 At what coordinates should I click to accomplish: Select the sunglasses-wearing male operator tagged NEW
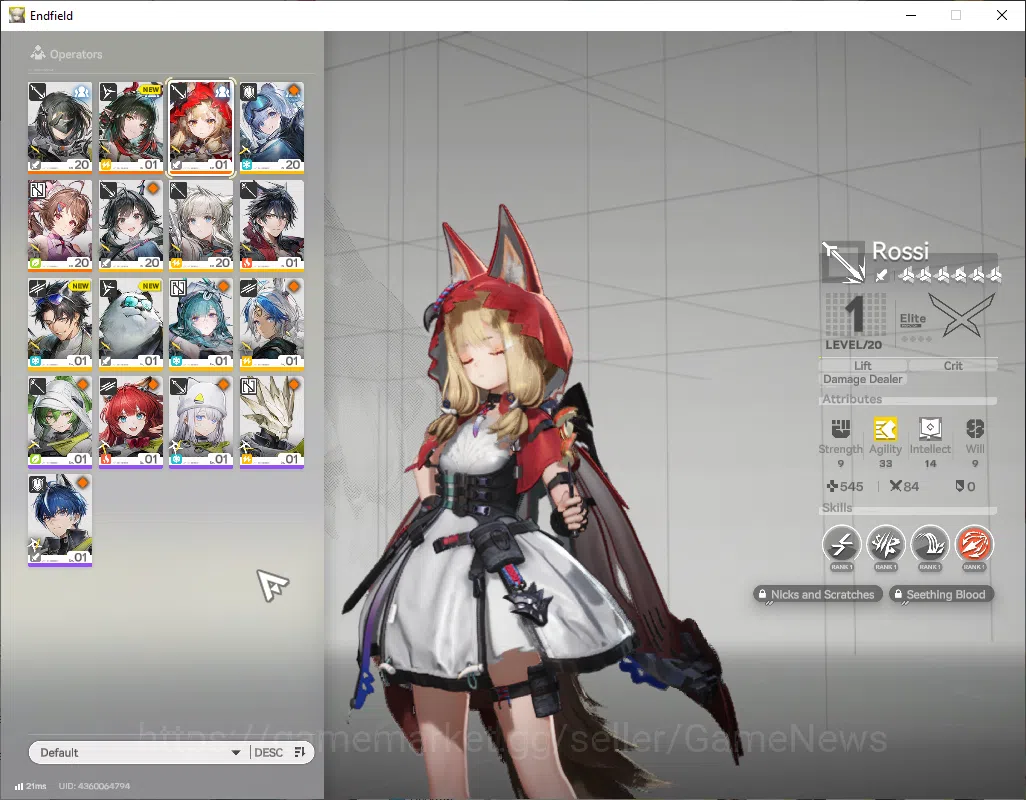coord(60,324)
